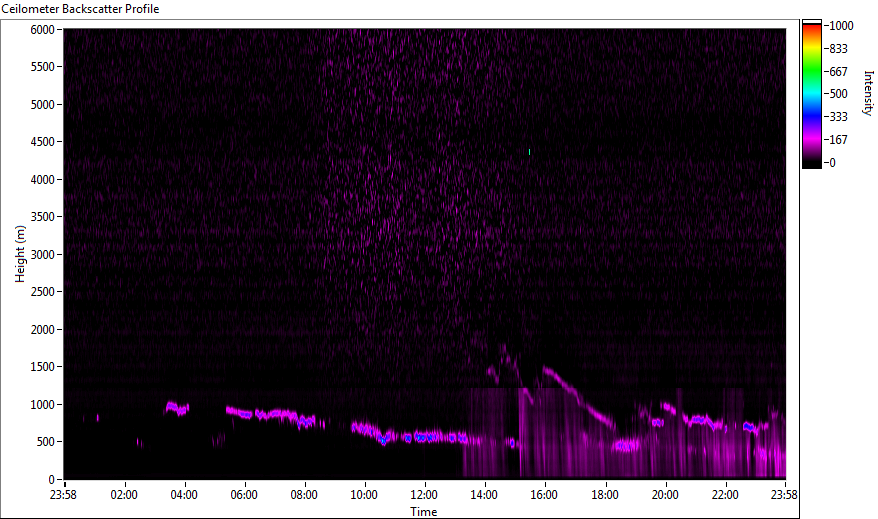Select the 2500 height axis label
Viewport: 878px width, 519px height.
pos(43,292)
